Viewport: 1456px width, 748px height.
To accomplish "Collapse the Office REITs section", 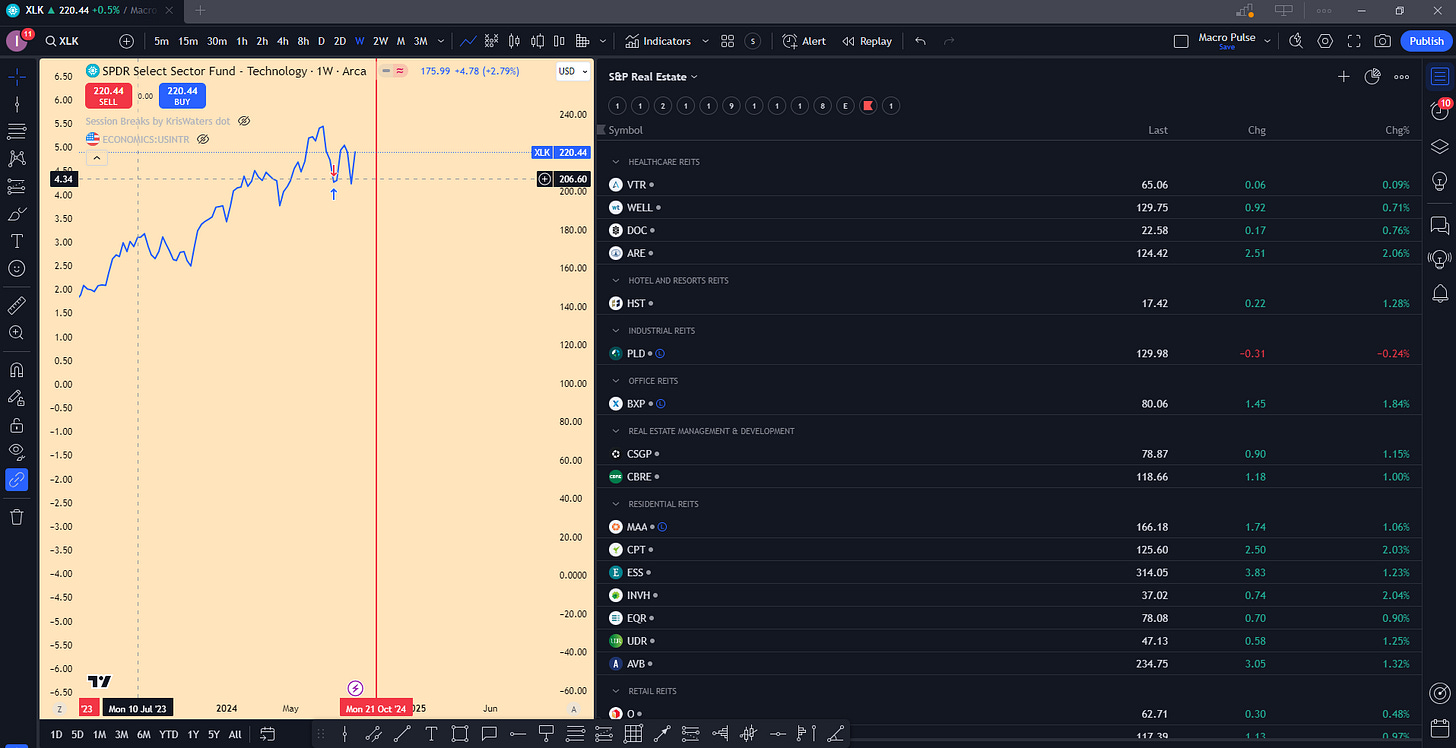I will (617, 381).
